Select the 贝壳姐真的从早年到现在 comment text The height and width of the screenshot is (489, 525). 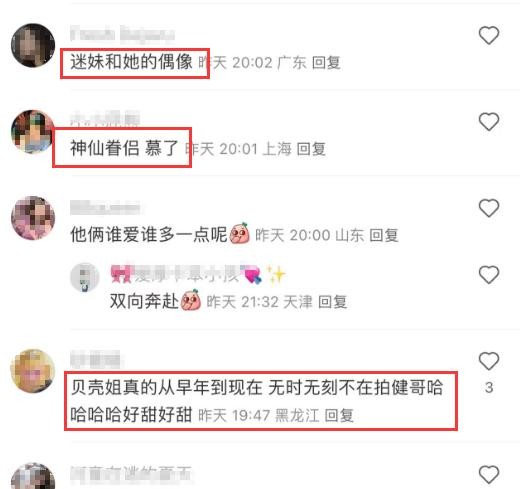[256, 401]
